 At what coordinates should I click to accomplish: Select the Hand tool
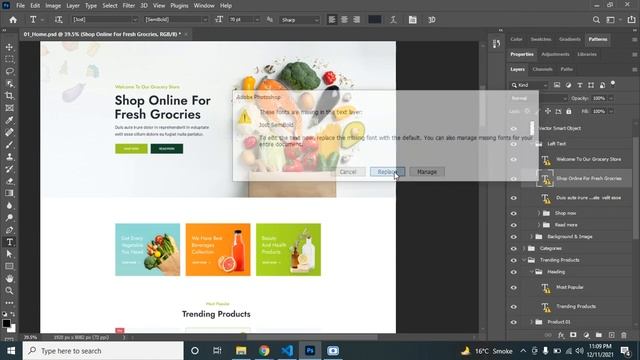pyautogui.click(x=9, y=278)
